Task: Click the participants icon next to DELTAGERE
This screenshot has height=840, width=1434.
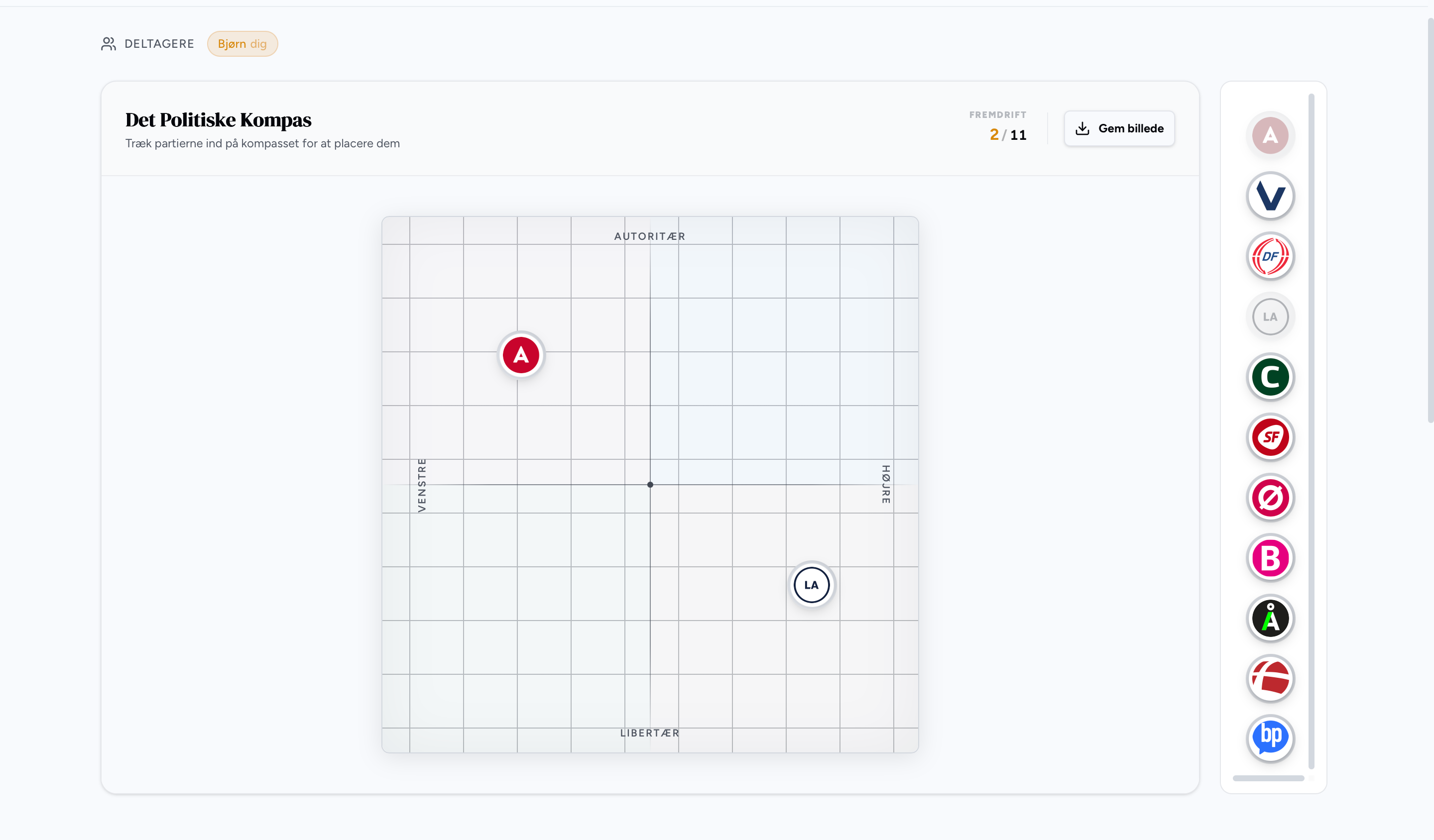Action: 108,43
